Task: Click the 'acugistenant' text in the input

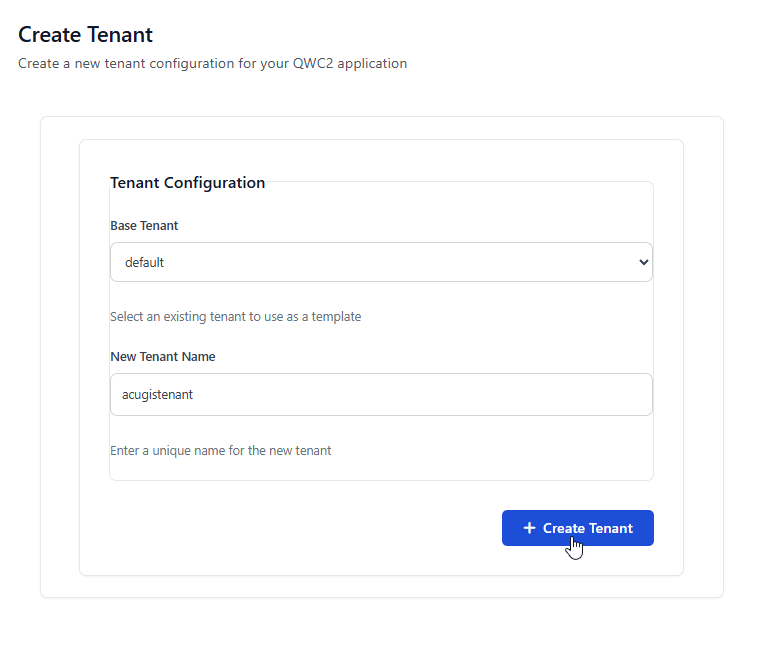Action: coord(157,395)
